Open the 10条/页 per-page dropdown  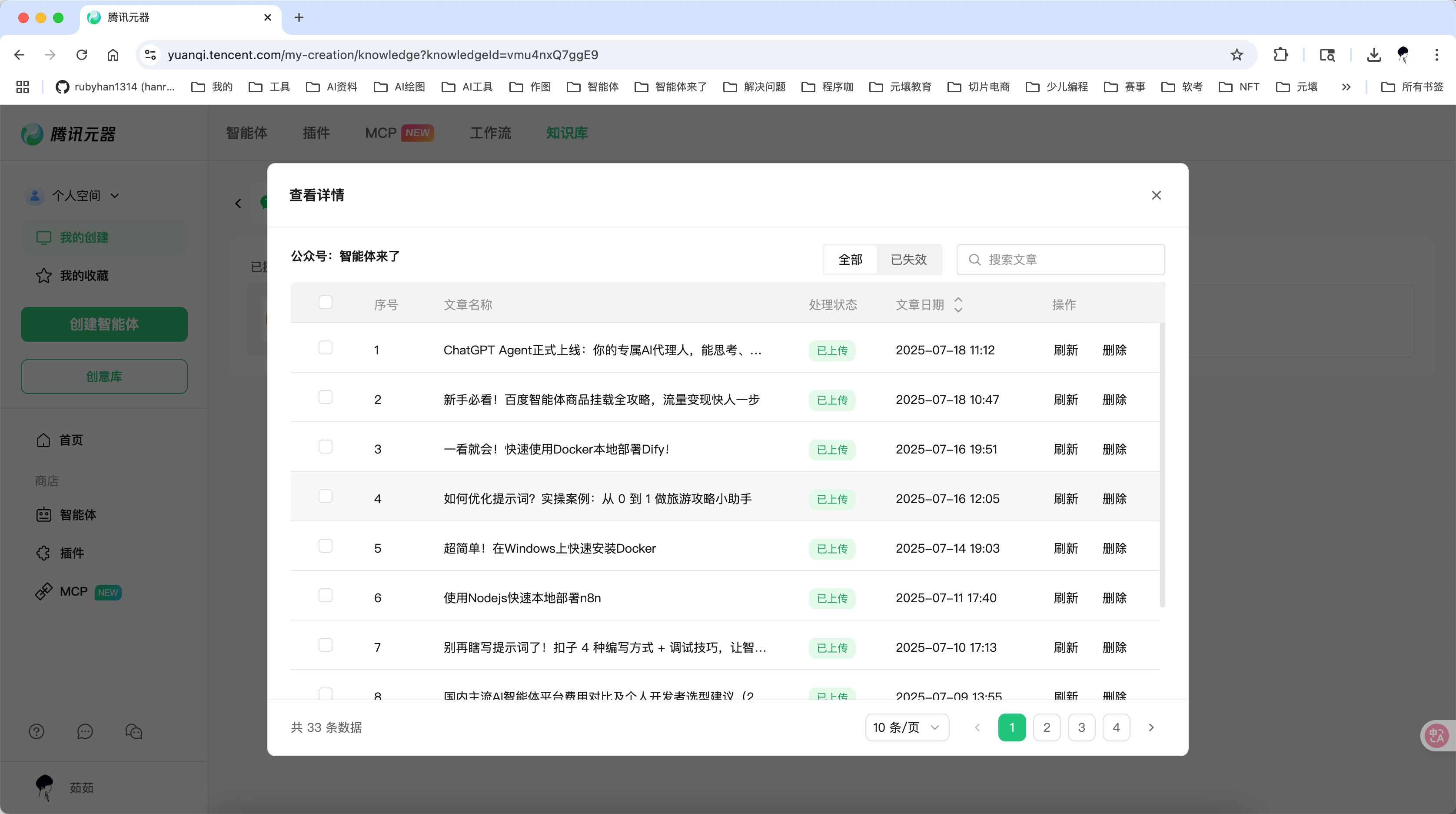[906, 727]
